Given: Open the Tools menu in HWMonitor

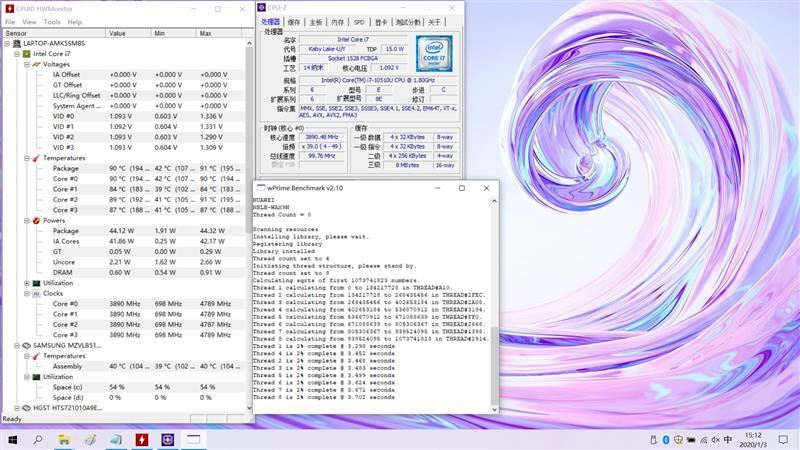Looking at the screenshot, I should point(52,22).
